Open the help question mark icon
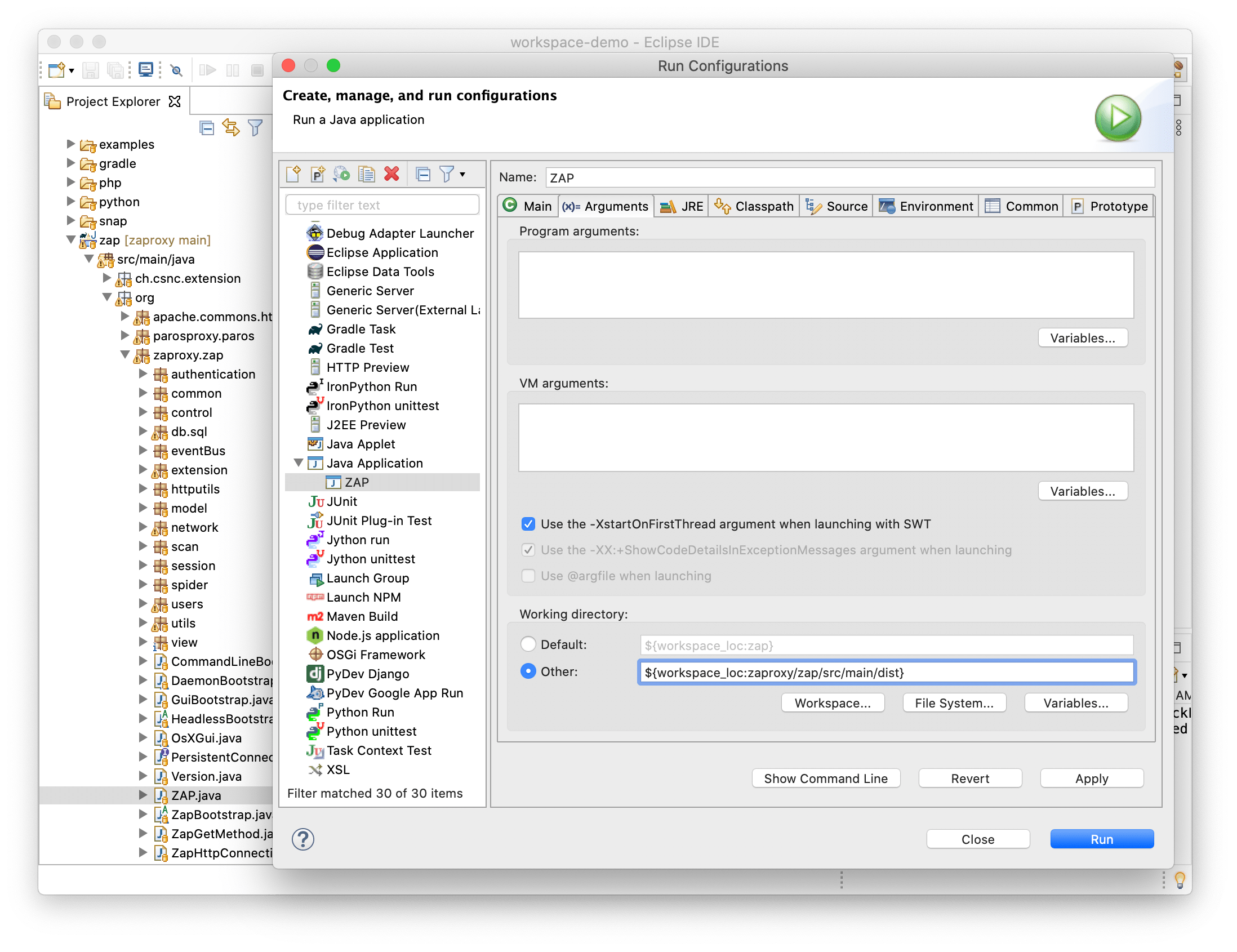The height and width of the screenshot is (952, 1237). click(303, 839)
